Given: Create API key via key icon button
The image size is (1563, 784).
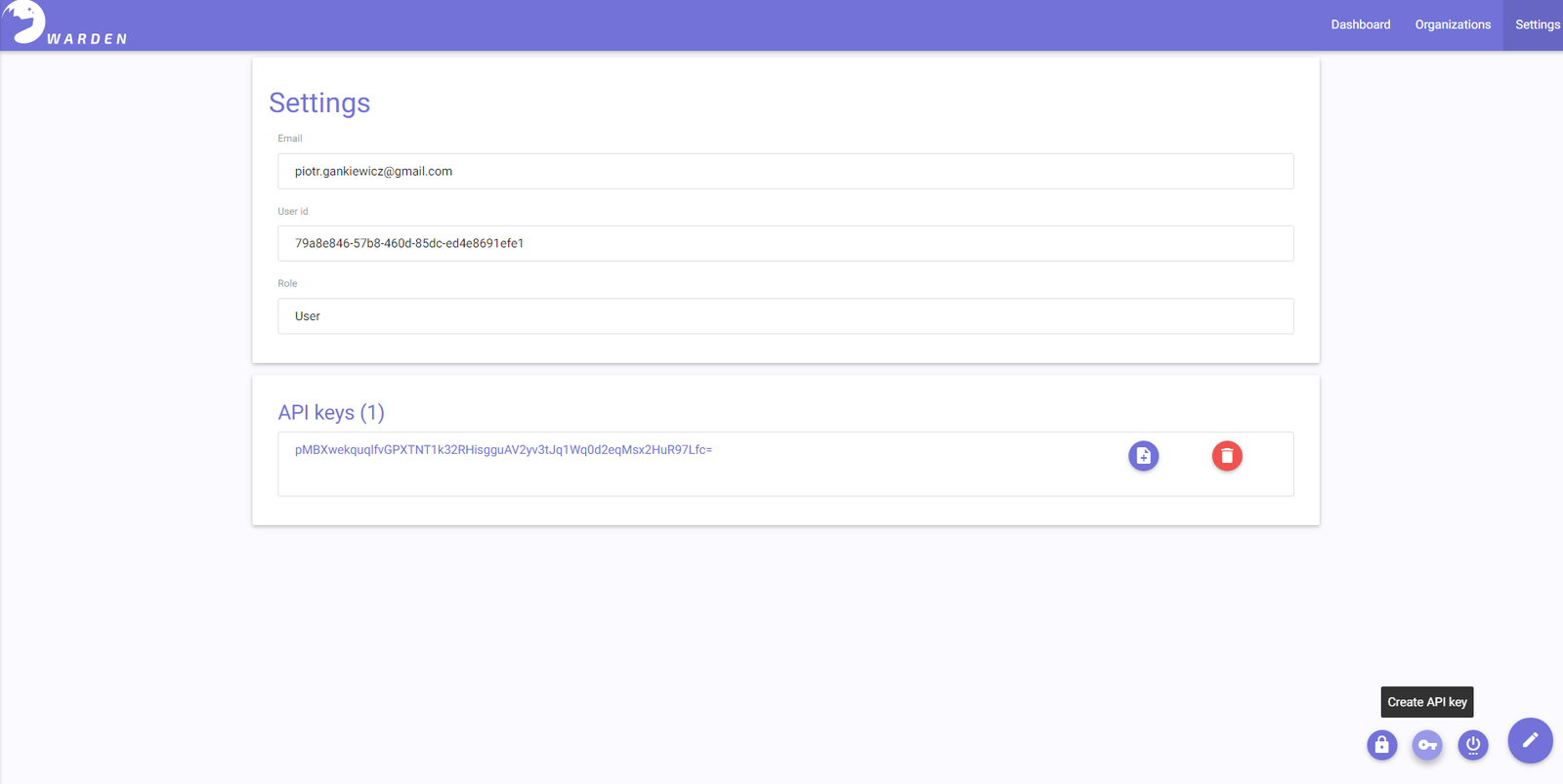Looking at the screenshot, I should [x=1427, y=745].
